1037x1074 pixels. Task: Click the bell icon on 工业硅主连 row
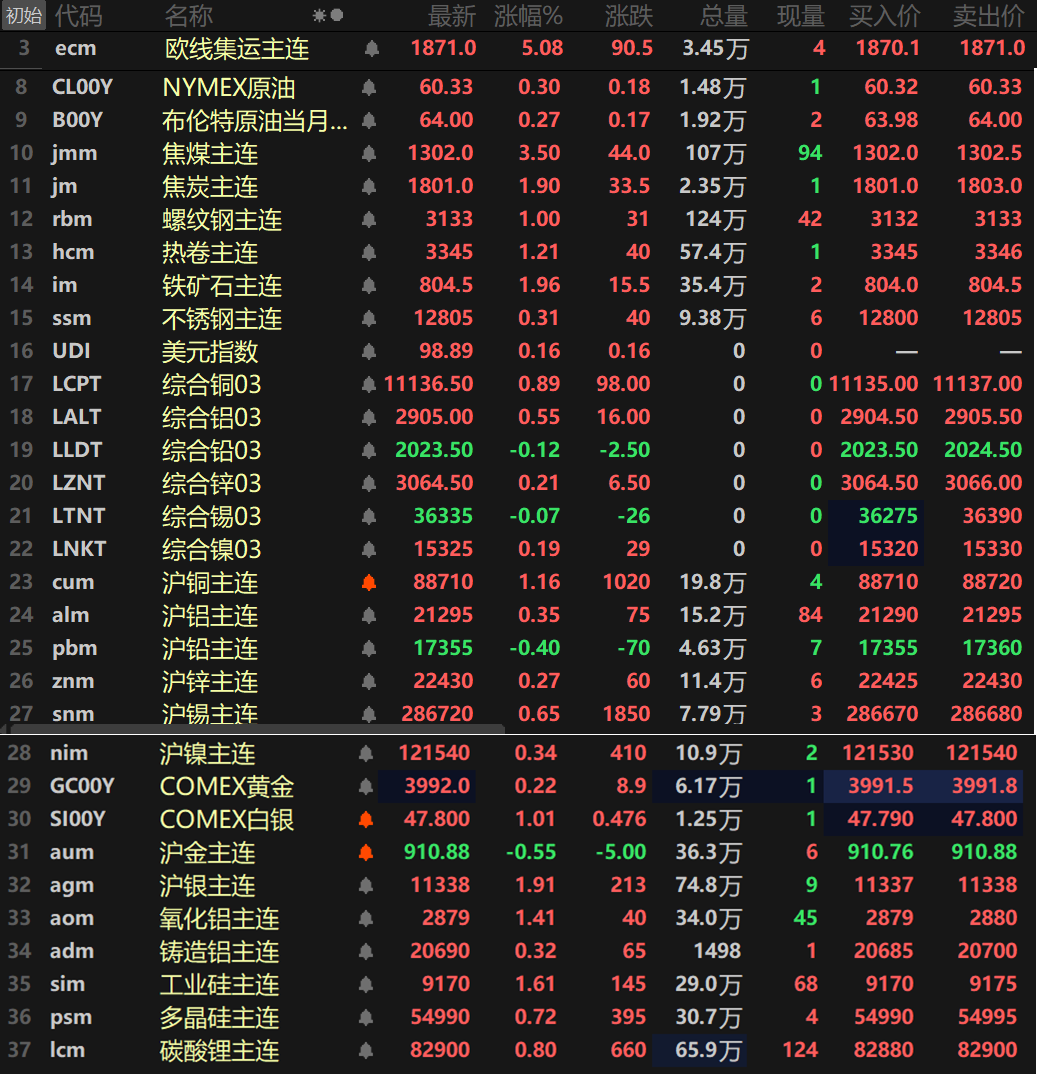click(366, 985)
